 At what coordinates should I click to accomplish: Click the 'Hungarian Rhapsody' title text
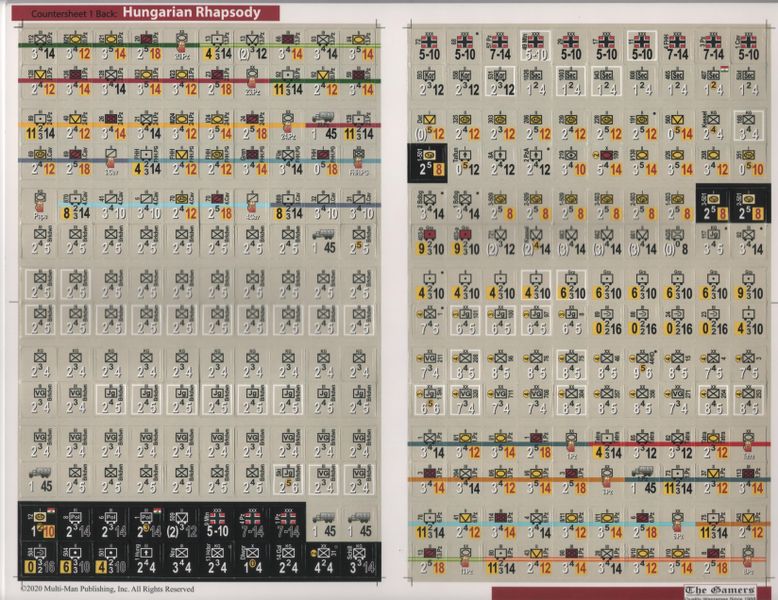click(192, 12)
